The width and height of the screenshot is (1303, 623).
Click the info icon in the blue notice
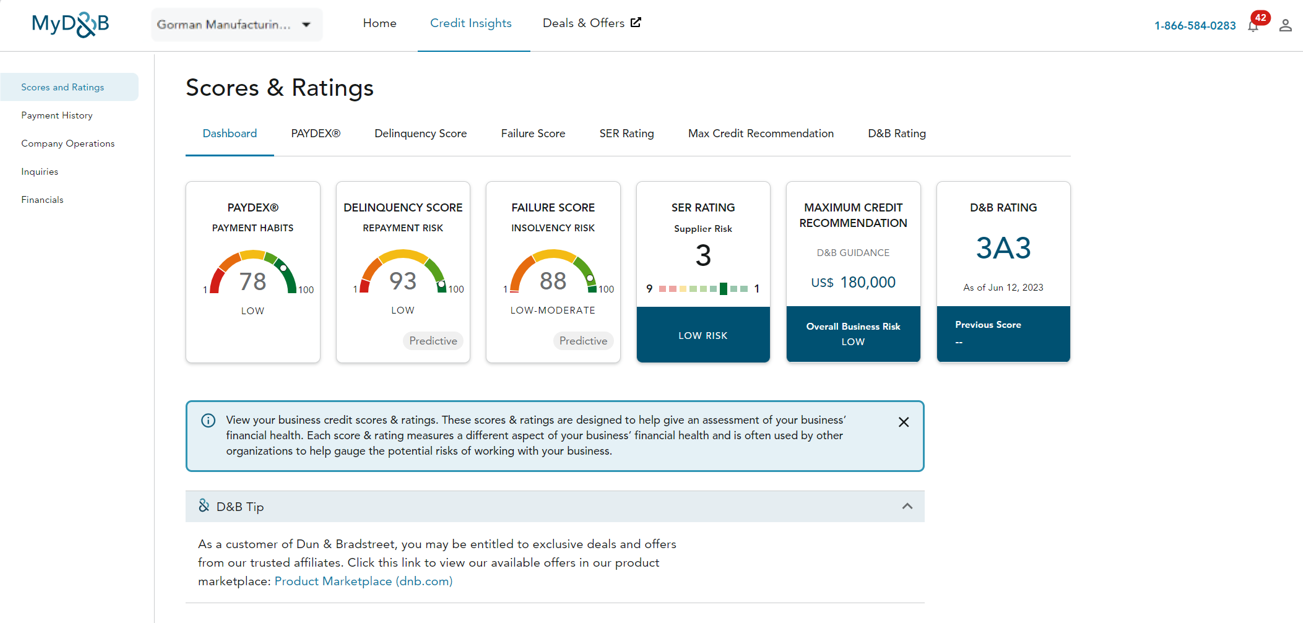208,421
